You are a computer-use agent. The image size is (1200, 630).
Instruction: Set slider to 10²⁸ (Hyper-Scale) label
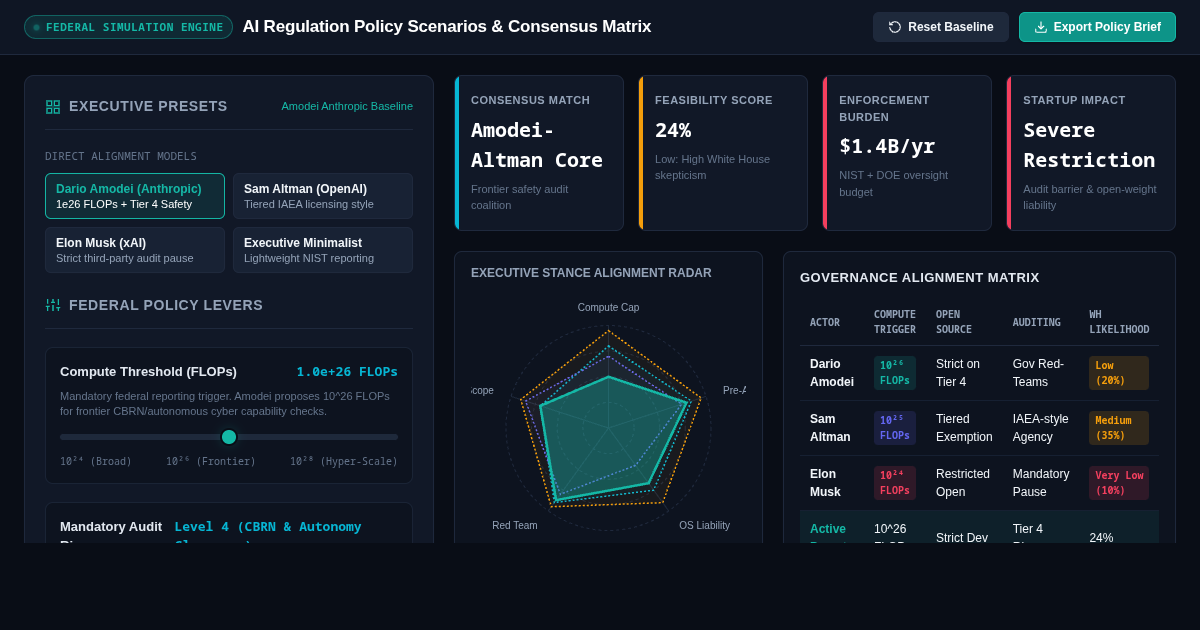point(344,462)
